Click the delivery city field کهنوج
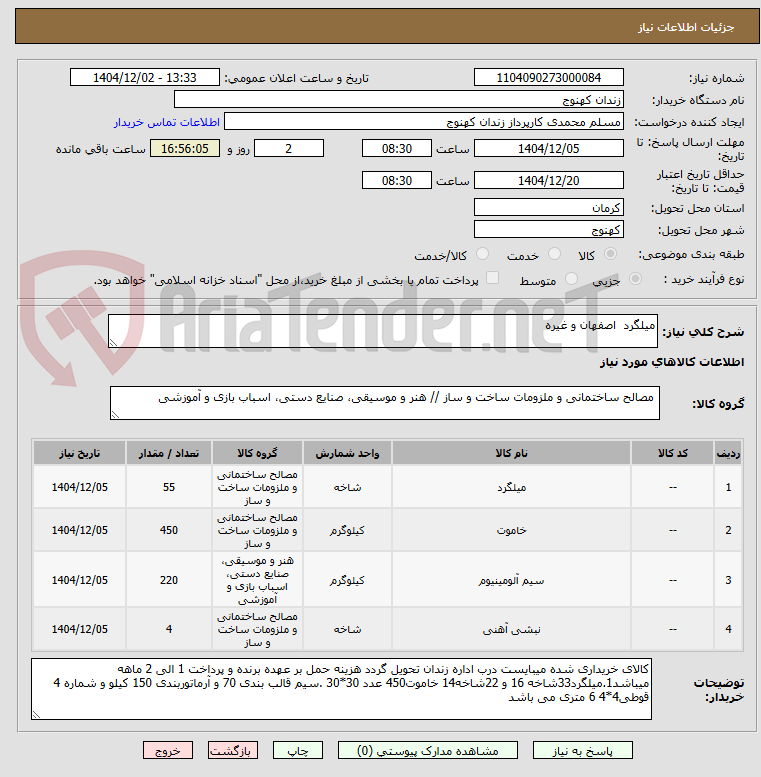761x777 pixels. (548, 229)
